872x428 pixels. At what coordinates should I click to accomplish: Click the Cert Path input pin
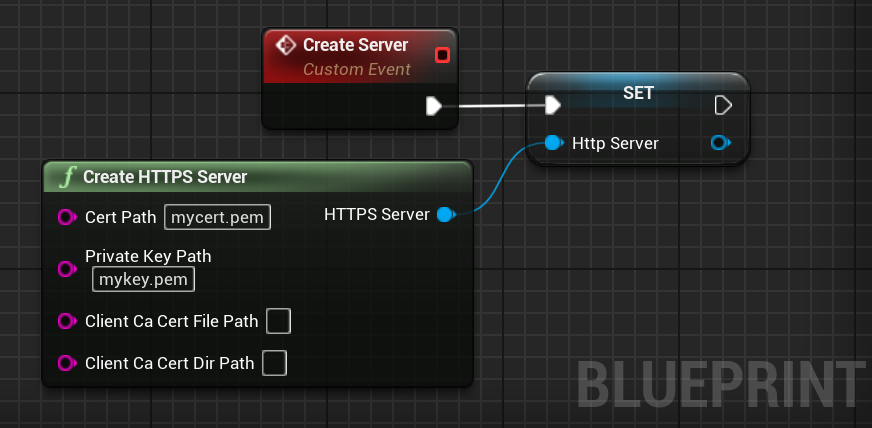point(67,217)
